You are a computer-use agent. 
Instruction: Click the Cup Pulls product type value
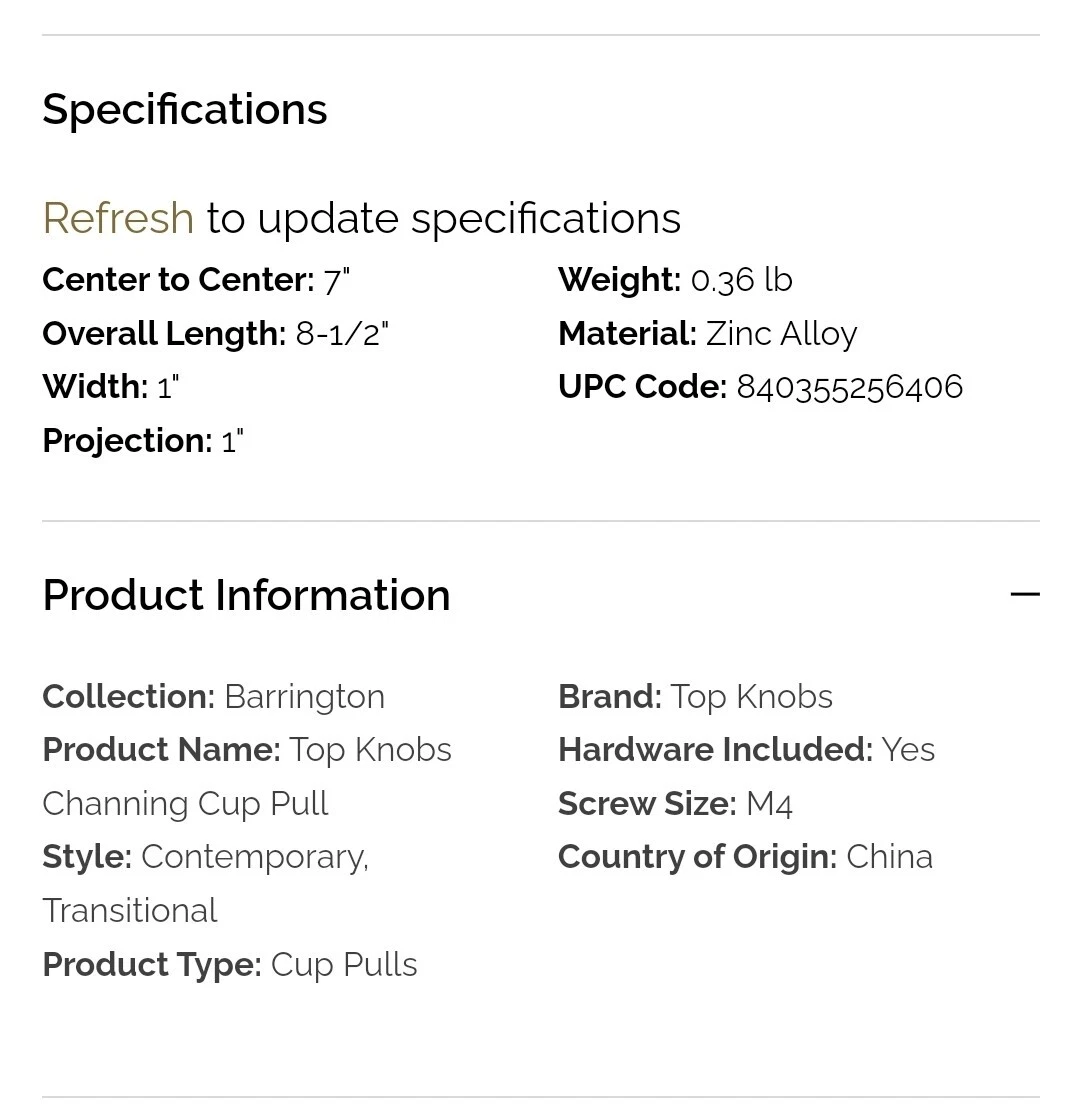[344, 965]
